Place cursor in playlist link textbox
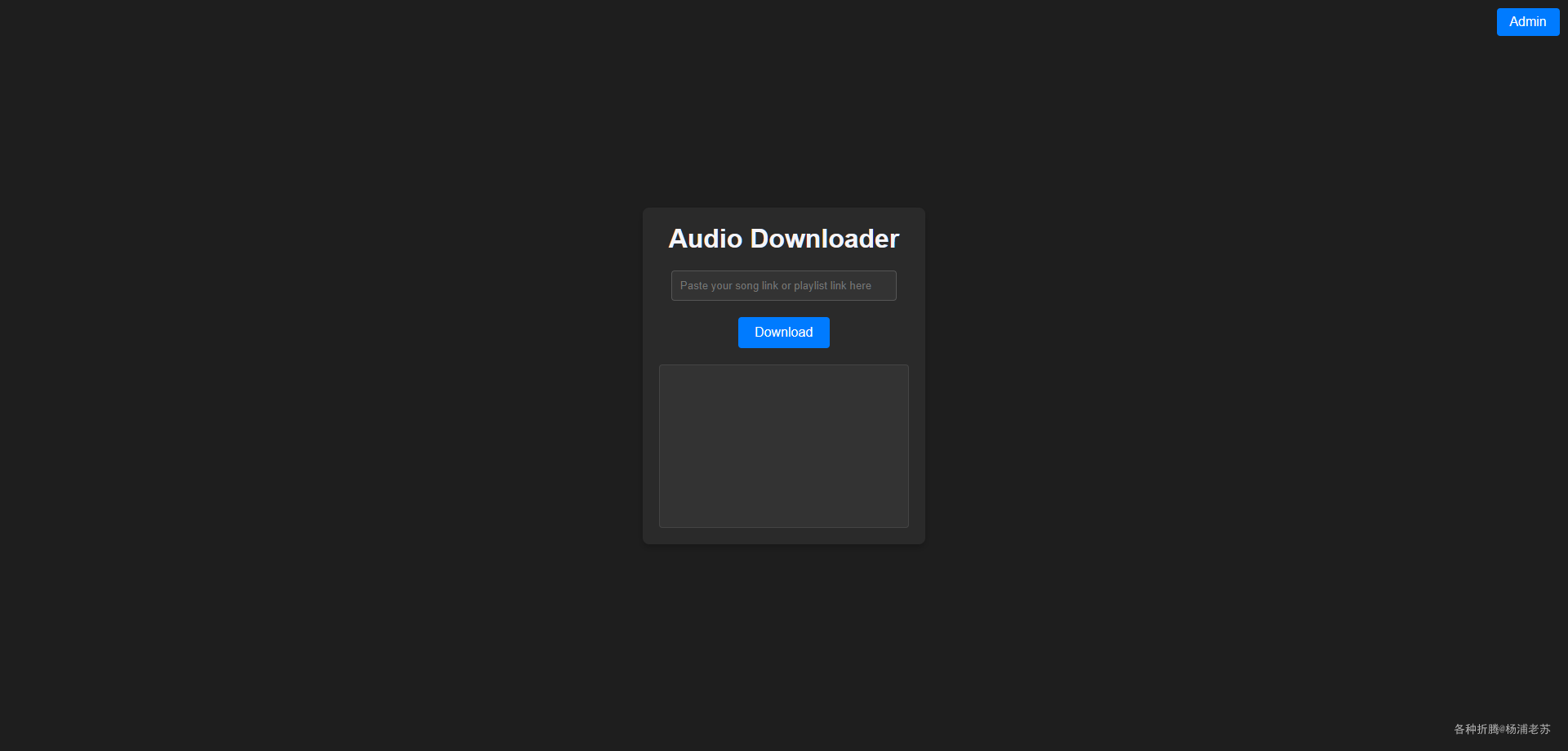The image size is (1568, 751). pyautogui.click(x=783, y=286)
